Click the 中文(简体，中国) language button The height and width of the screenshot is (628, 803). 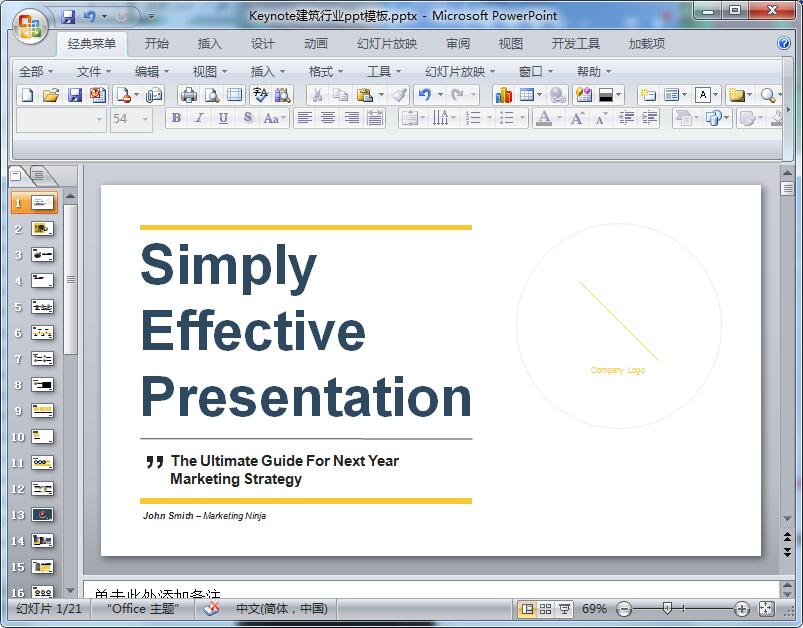(282, 609)
